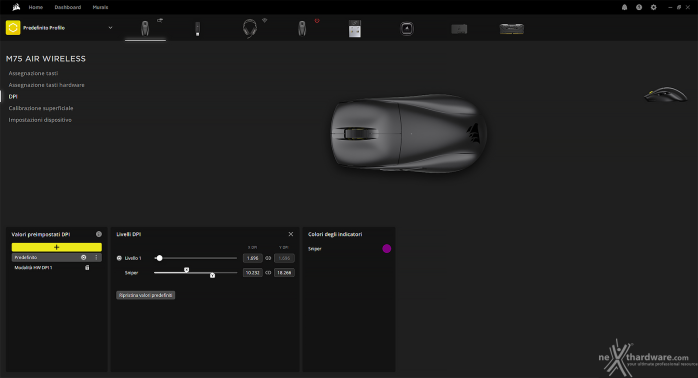698x378 pixels.
Task: Click the Modalità HW DPI 1 hardware icon
Action: click(87, 268)
